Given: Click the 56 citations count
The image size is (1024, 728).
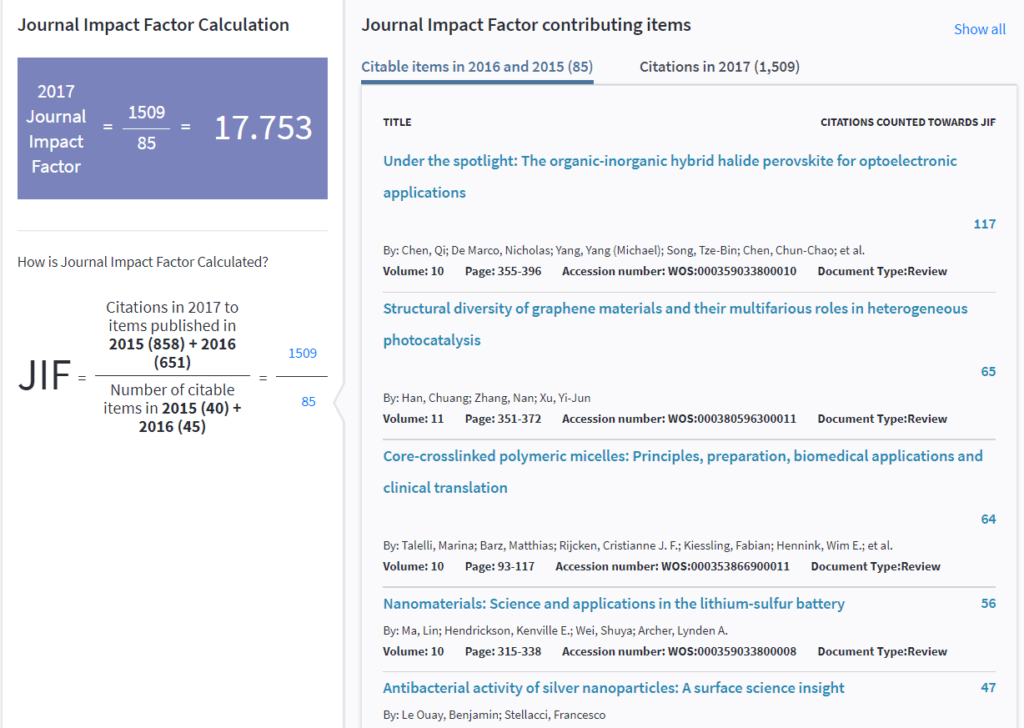Looking at the screenshot, I should pyautogui.click(x=988, y=604).
